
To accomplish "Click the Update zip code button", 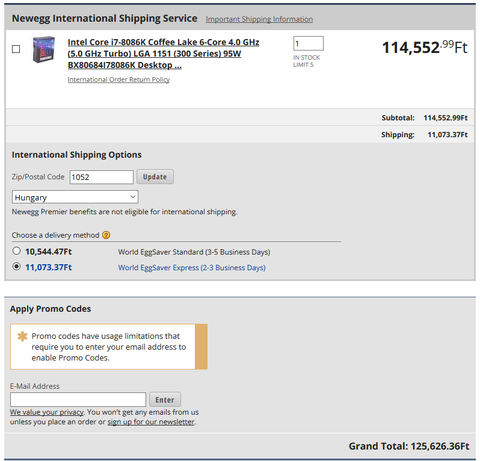I will coord(155,177).
